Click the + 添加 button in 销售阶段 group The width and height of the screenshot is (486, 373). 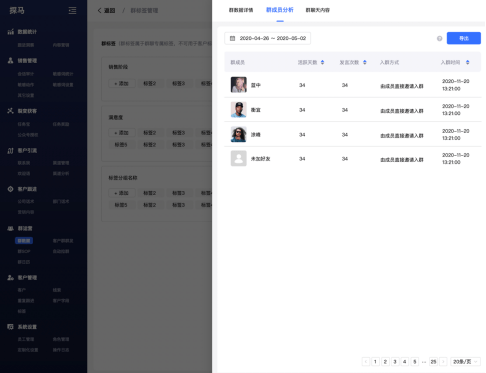122,83
